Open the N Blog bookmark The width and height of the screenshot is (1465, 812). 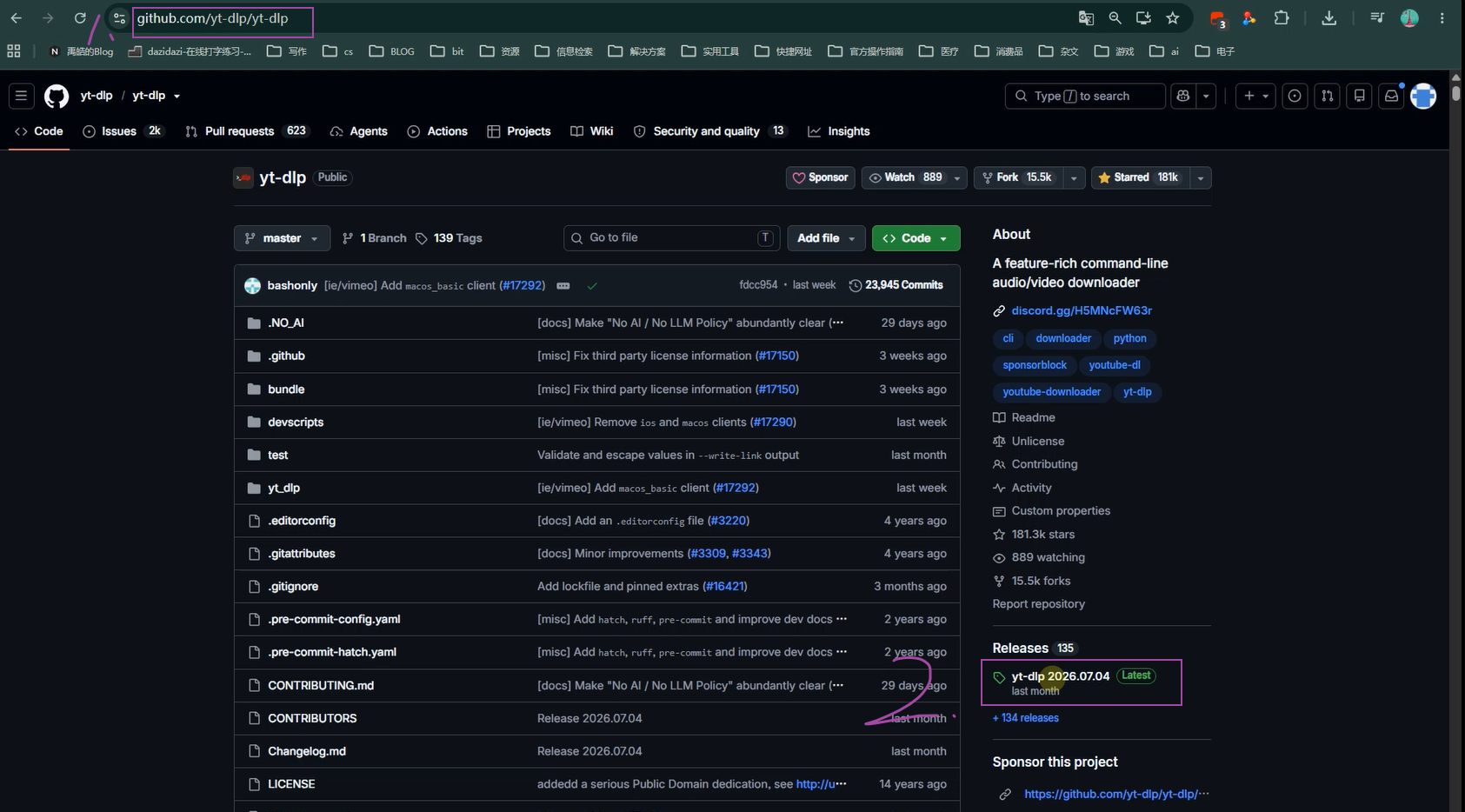point(81,51)
